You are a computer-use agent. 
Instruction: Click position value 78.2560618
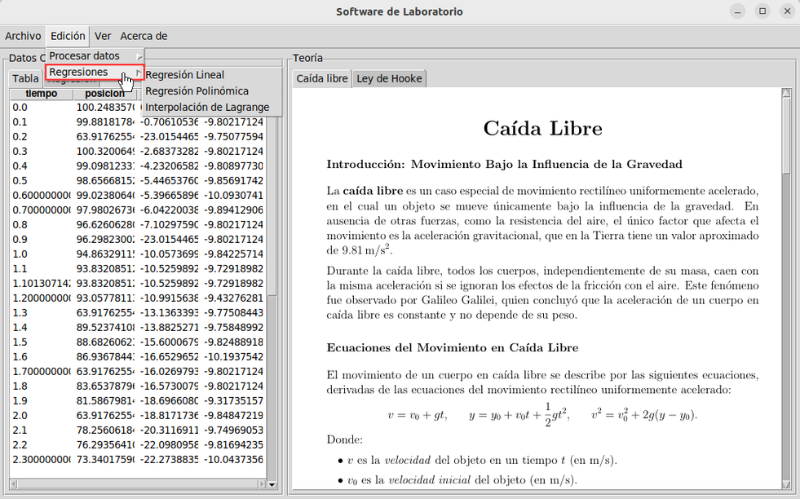106,431
